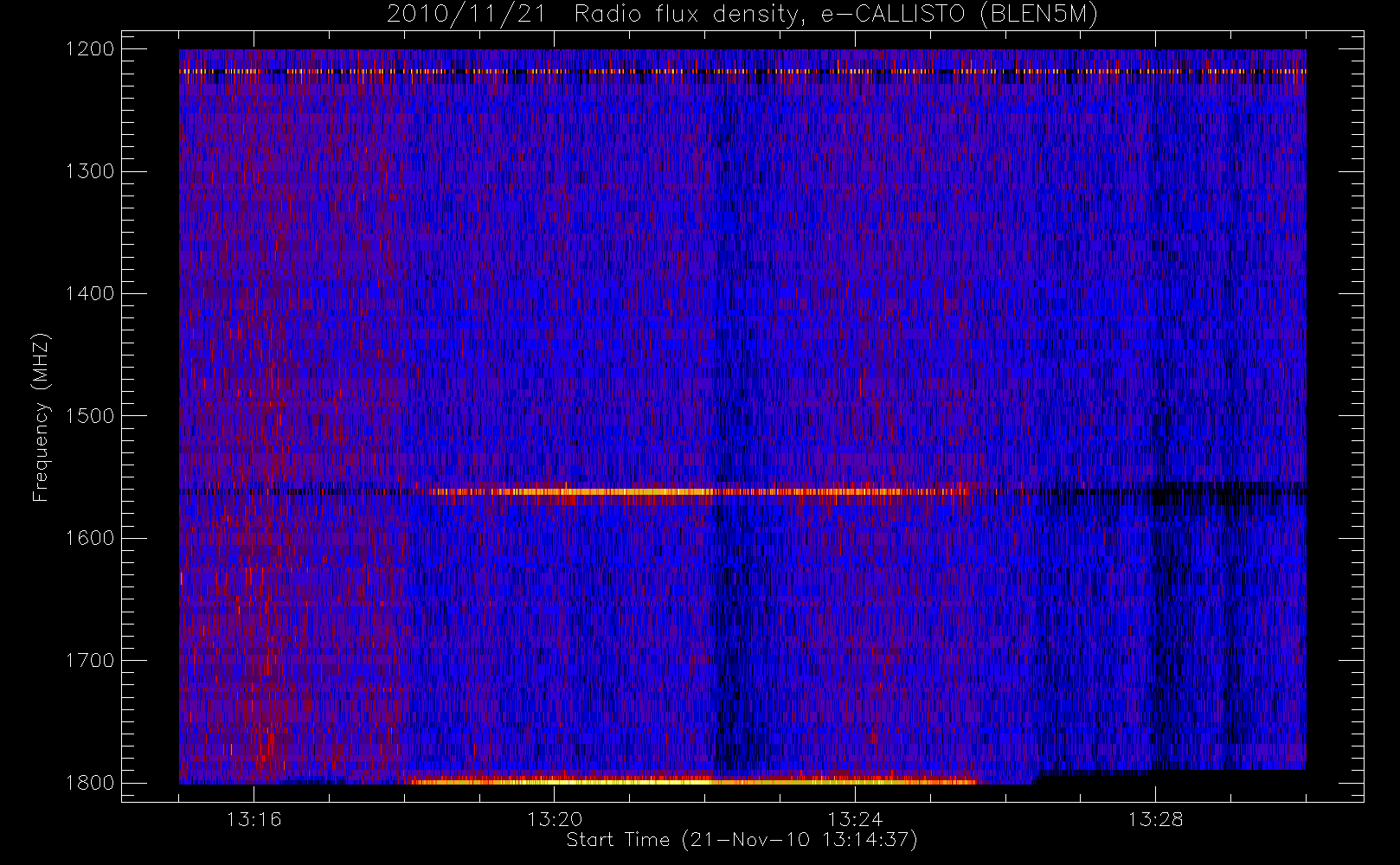The image size is (1400, 865).
Task: Click the 'Frequency (MHz)' axis label
Action: click(40, 417)
